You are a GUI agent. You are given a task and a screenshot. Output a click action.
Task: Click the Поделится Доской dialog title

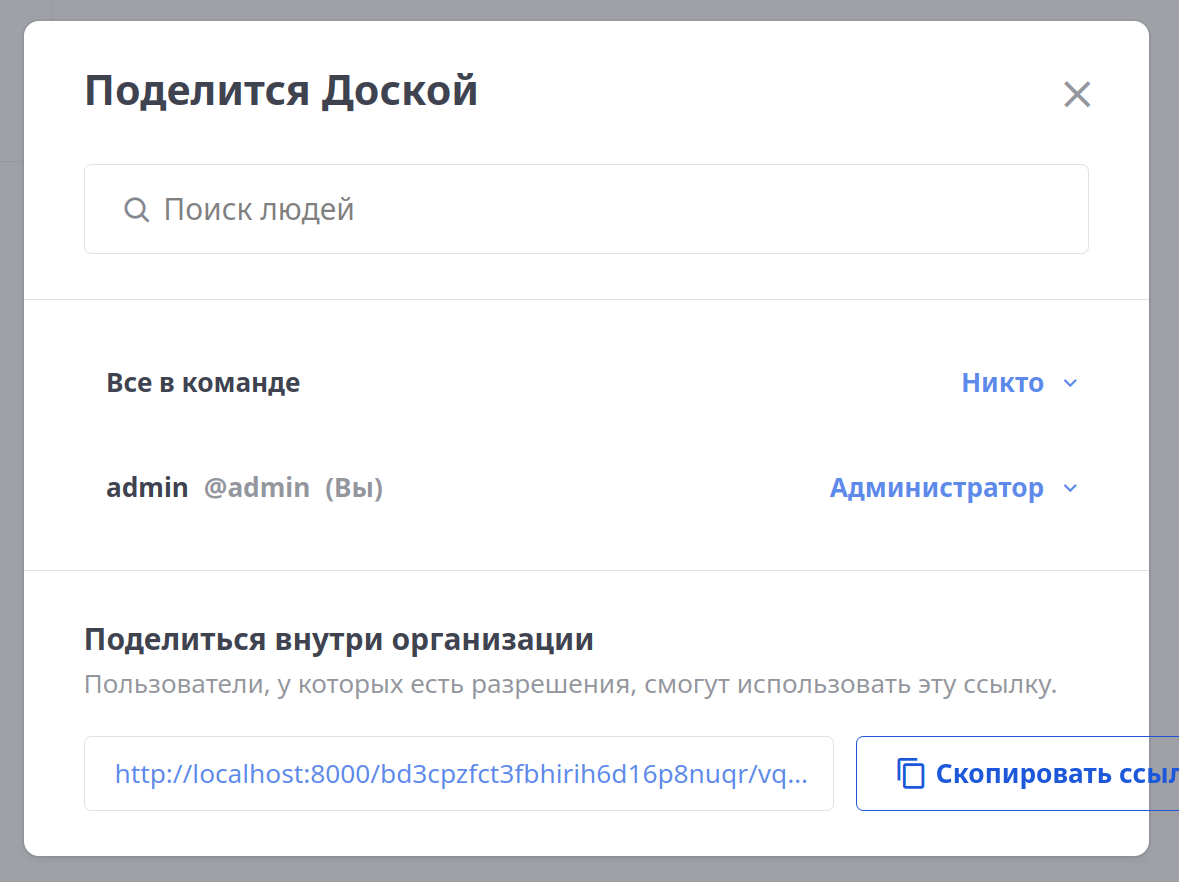tap(282, 91)
